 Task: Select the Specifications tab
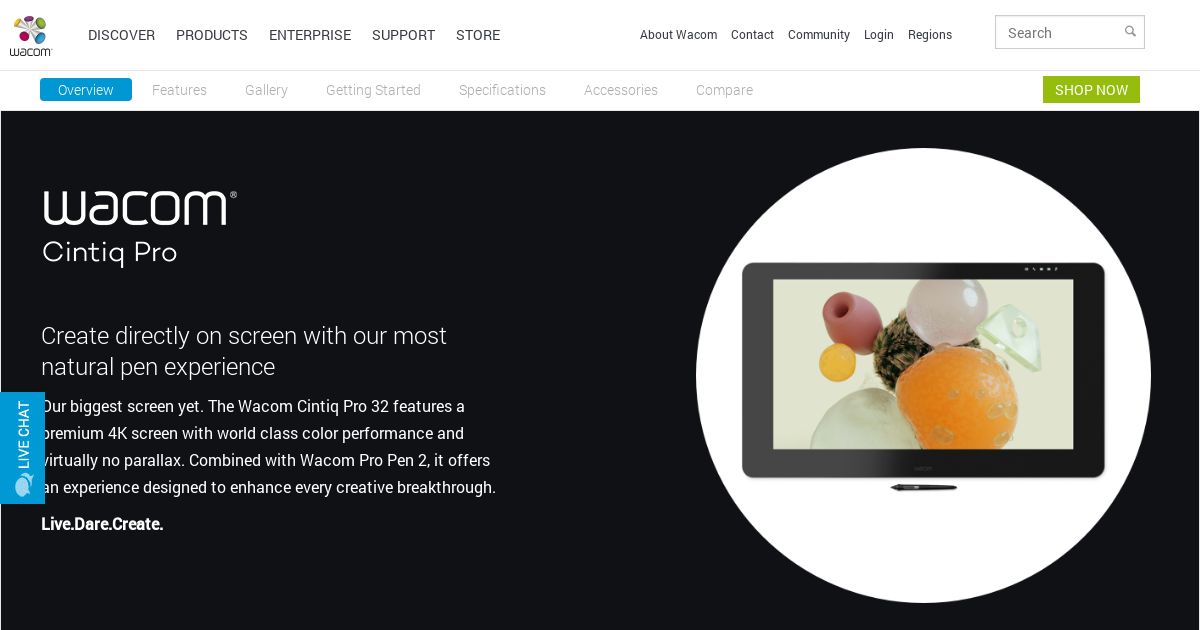pyautogui.click(x=502, y=90)
